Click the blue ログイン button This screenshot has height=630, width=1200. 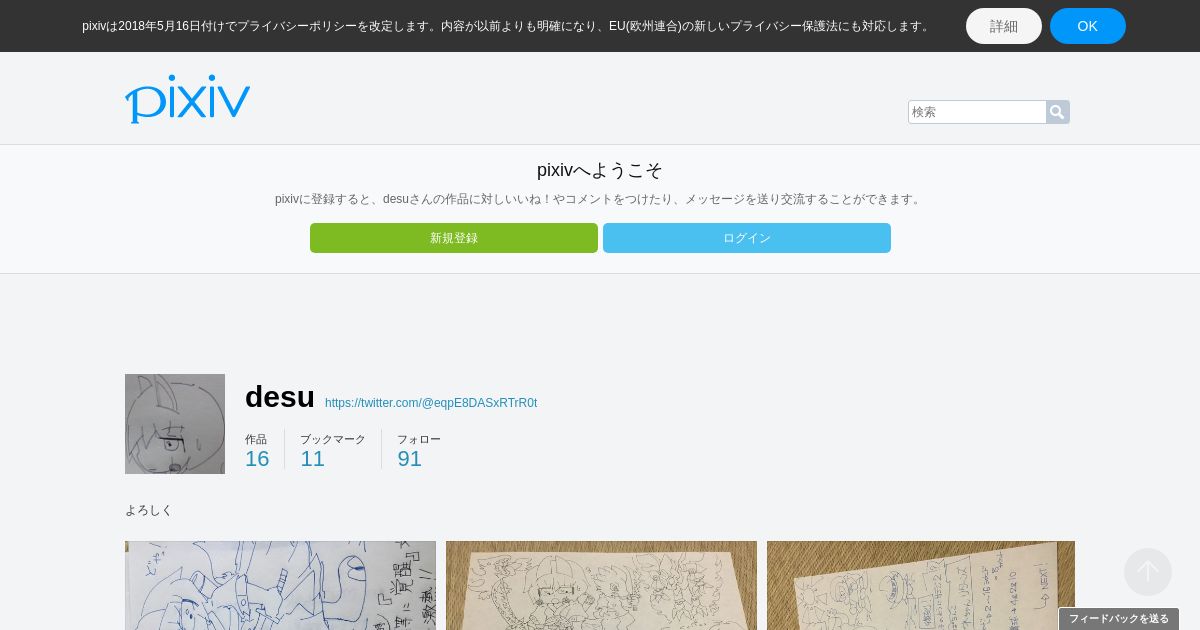click(747, 238)
